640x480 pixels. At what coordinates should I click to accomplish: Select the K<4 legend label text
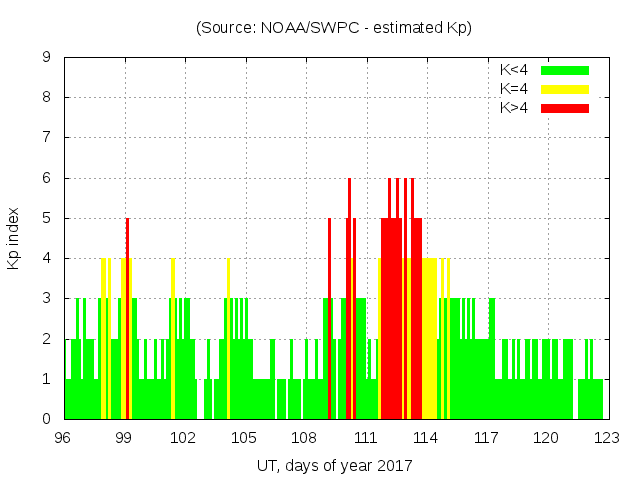pos(514,70)
